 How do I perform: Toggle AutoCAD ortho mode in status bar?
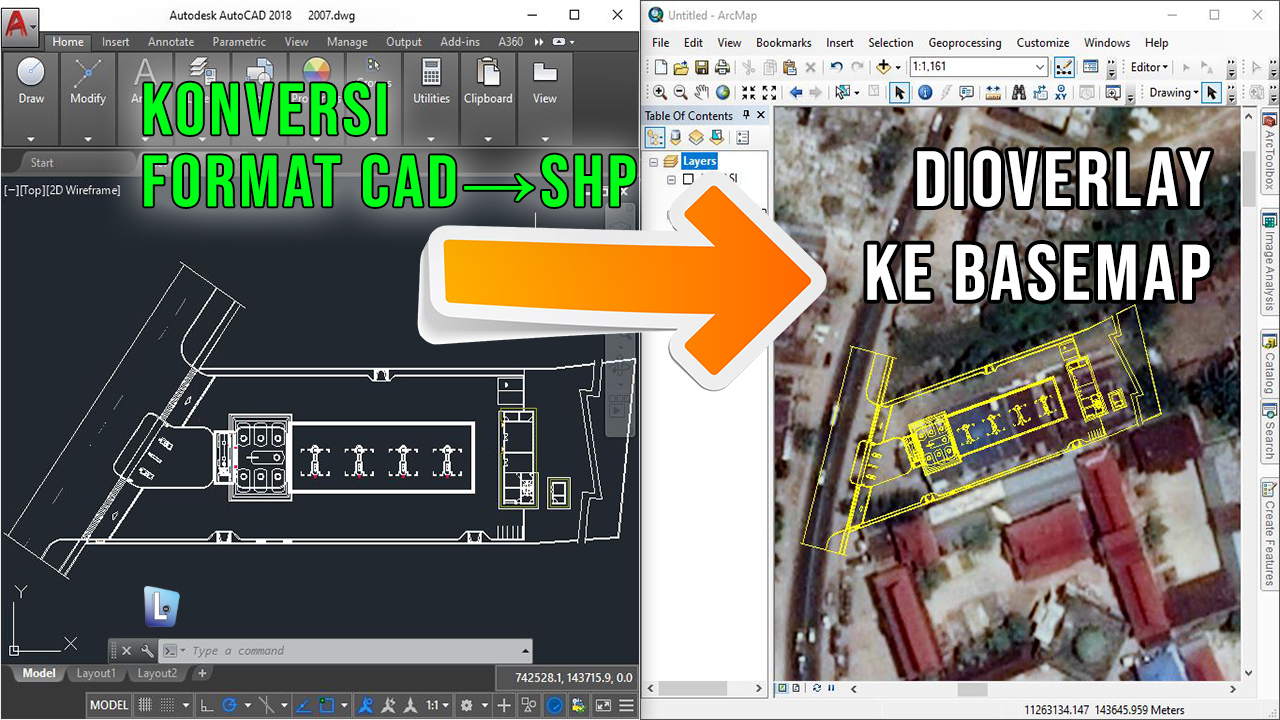click(207, 705)
